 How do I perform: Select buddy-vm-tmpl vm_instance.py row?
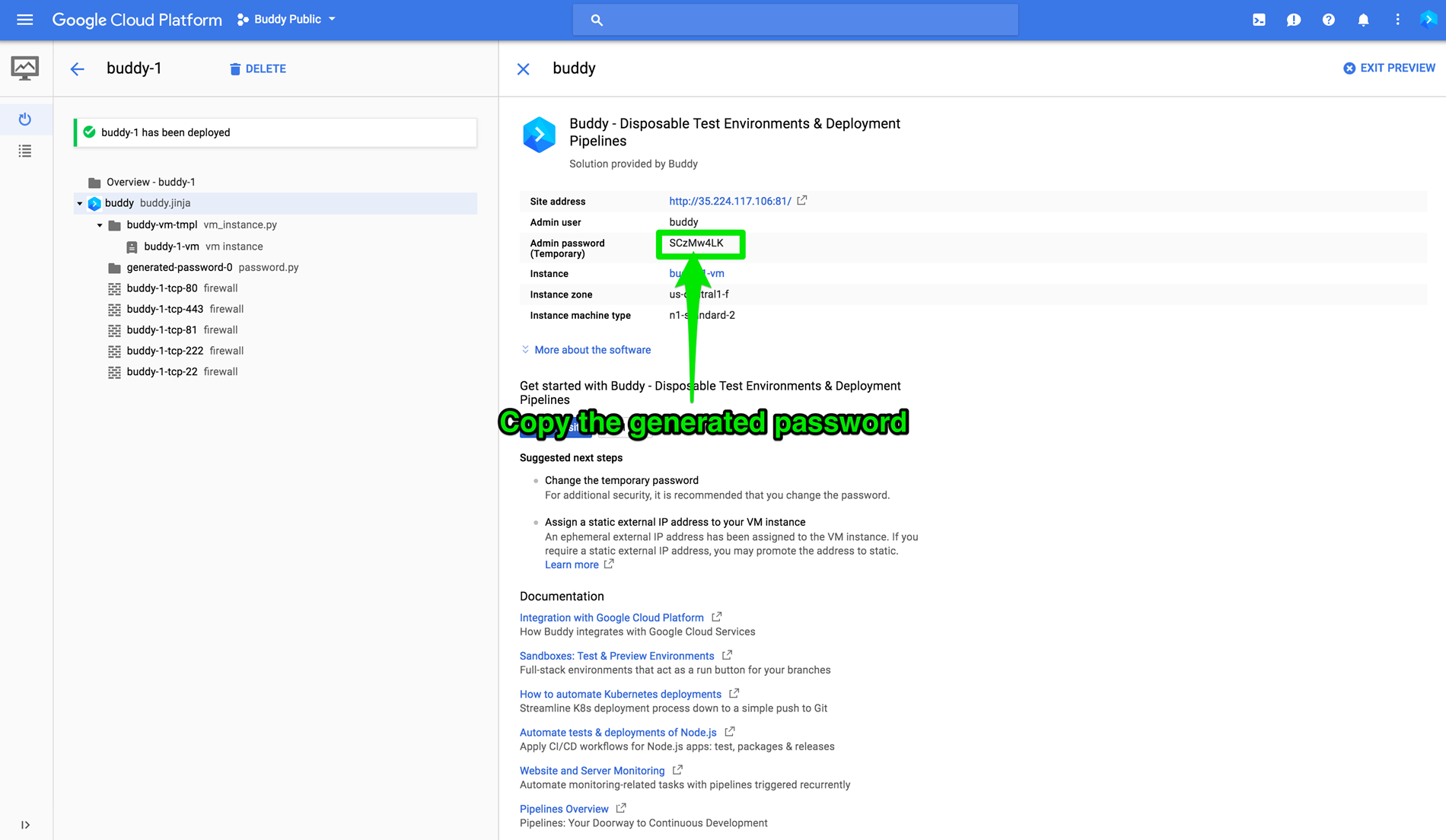pos(202,224)
